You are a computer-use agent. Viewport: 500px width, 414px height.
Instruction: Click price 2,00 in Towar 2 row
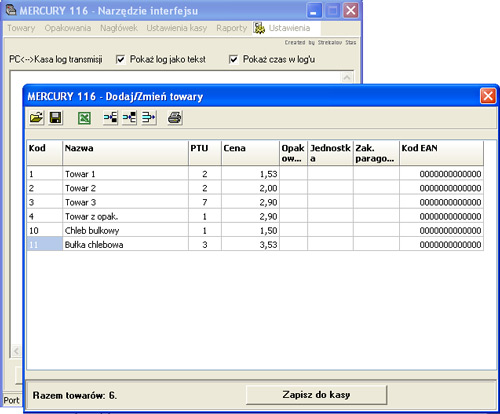[x=250, y=188]
